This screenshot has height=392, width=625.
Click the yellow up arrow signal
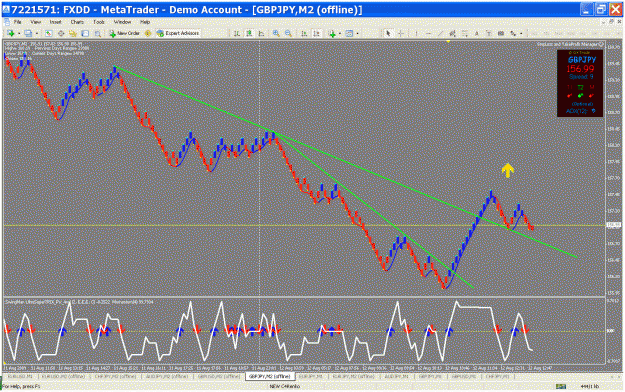(x=507, y=170)
